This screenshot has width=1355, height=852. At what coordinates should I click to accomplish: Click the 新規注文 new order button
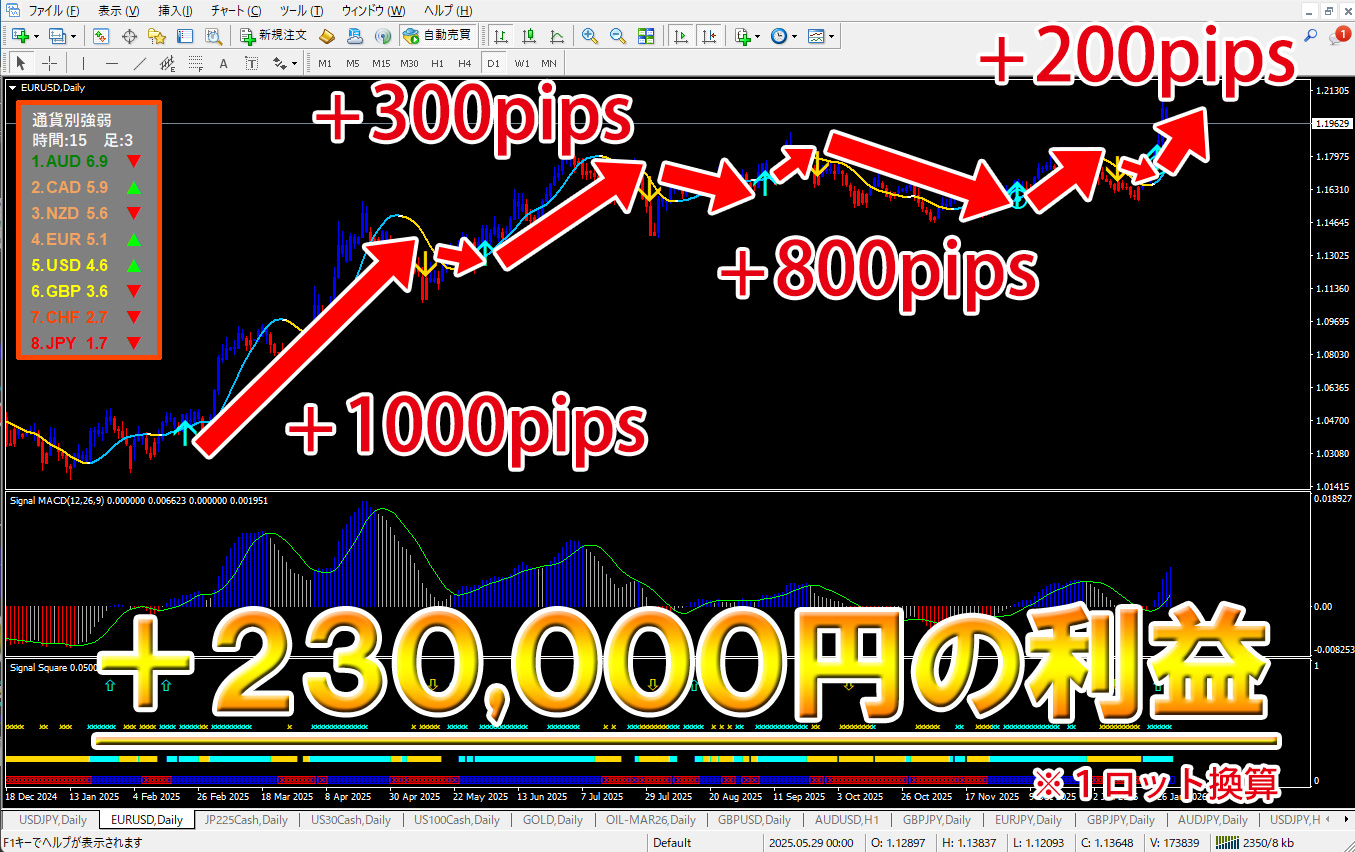[x=273, y=36]
